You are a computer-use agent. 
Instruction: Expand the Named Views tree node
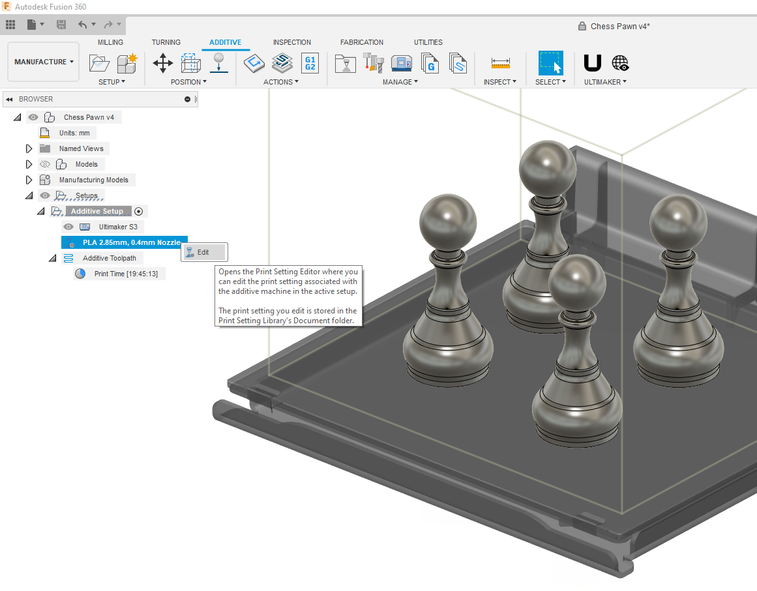point(29,149)
